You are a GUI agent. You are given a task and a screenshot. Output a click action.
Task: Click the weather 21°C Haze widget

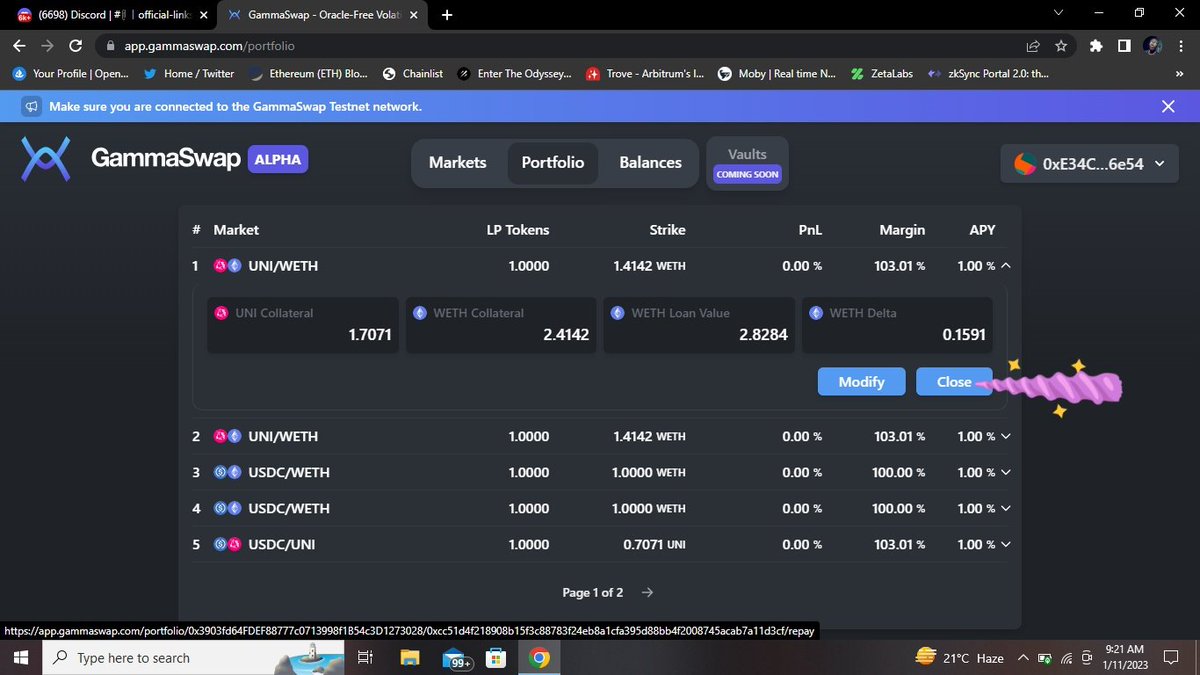coord(959,658)
